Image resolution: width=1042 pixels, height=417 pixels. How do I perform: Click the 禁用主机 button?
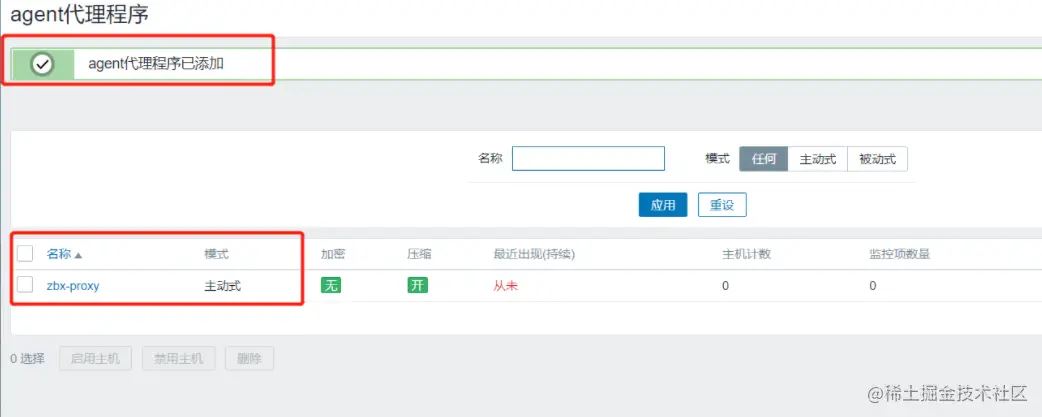click(179, 359)
